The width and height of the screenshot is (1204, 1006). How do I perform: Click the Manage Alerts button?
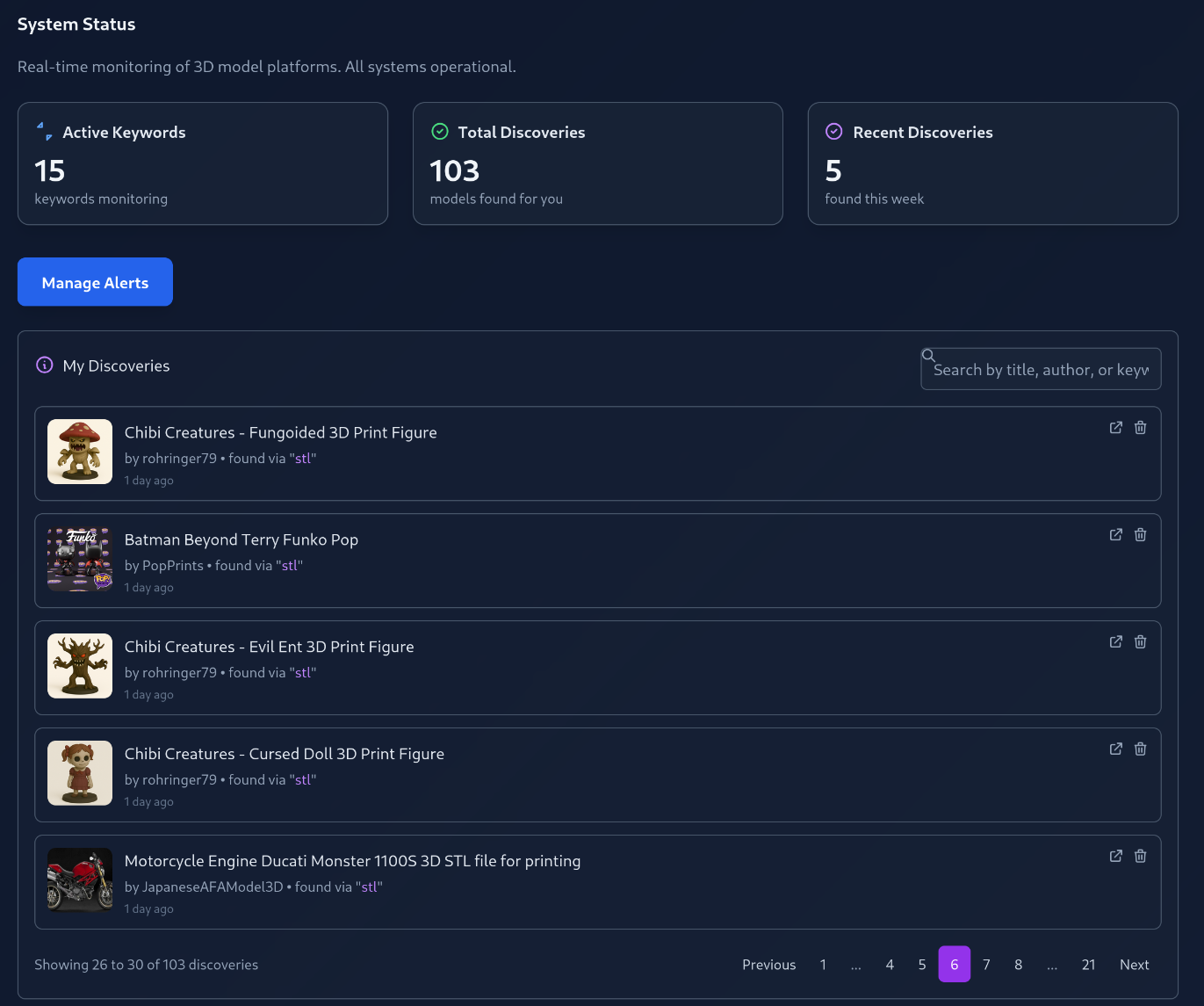[95, 282]
